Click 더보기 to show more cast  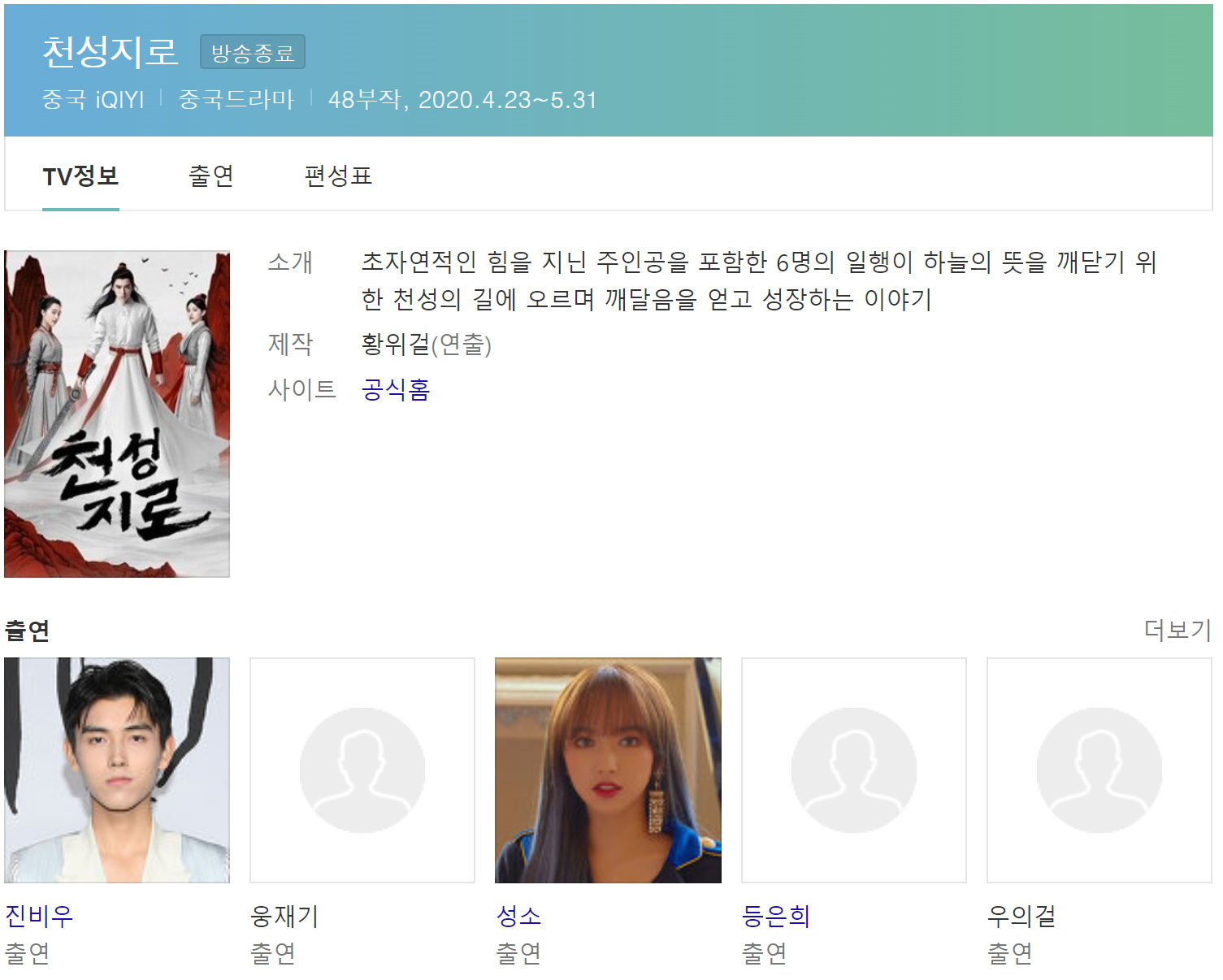pyautogui.click(x=1177, y=629)
